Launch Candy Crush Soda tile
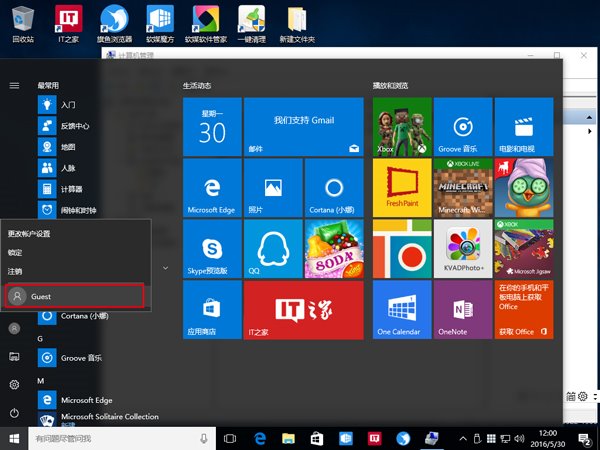 (x=334, y=247)
